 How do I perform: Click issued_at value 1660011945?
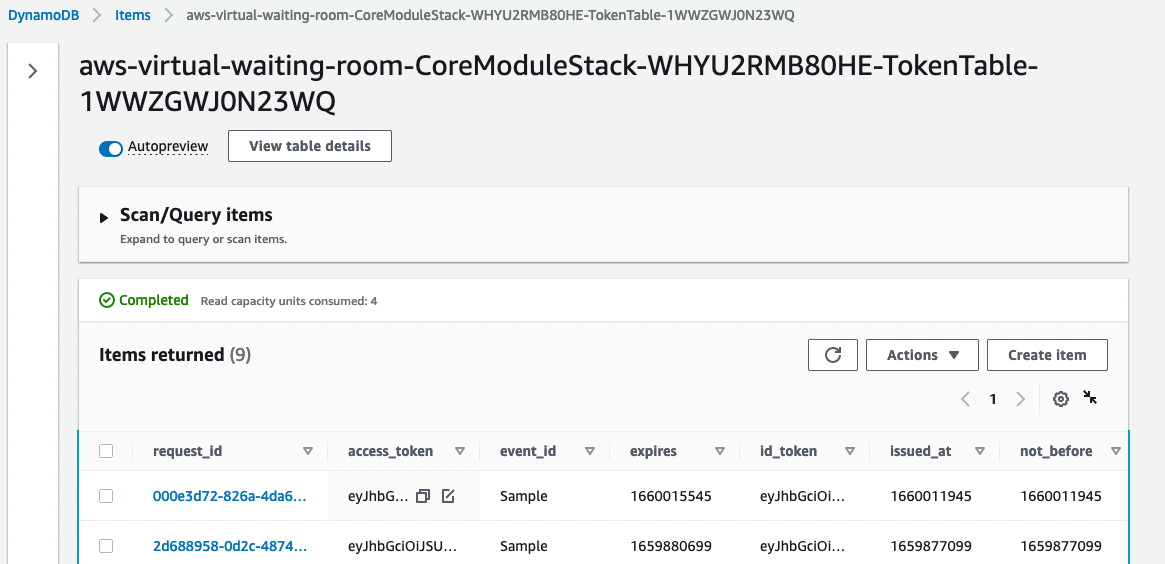point(931,496)
